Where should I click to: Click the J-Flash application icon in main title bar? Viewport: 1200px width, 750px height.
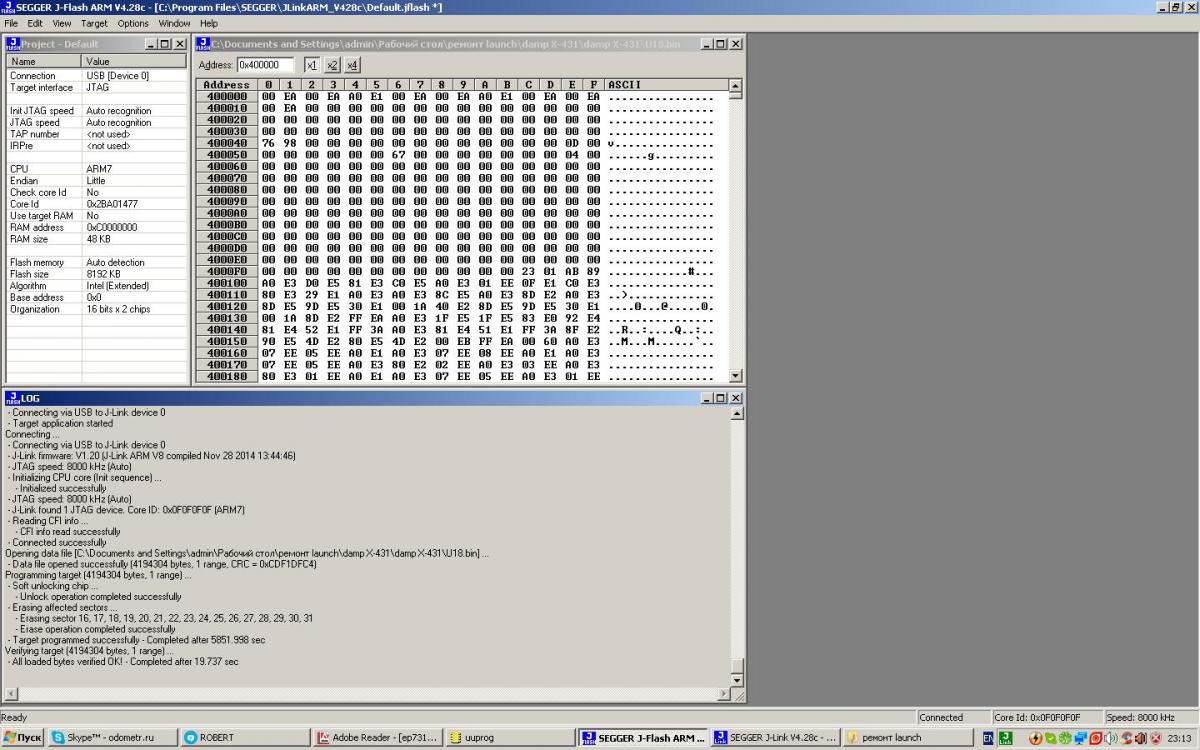tap(8, 7)
